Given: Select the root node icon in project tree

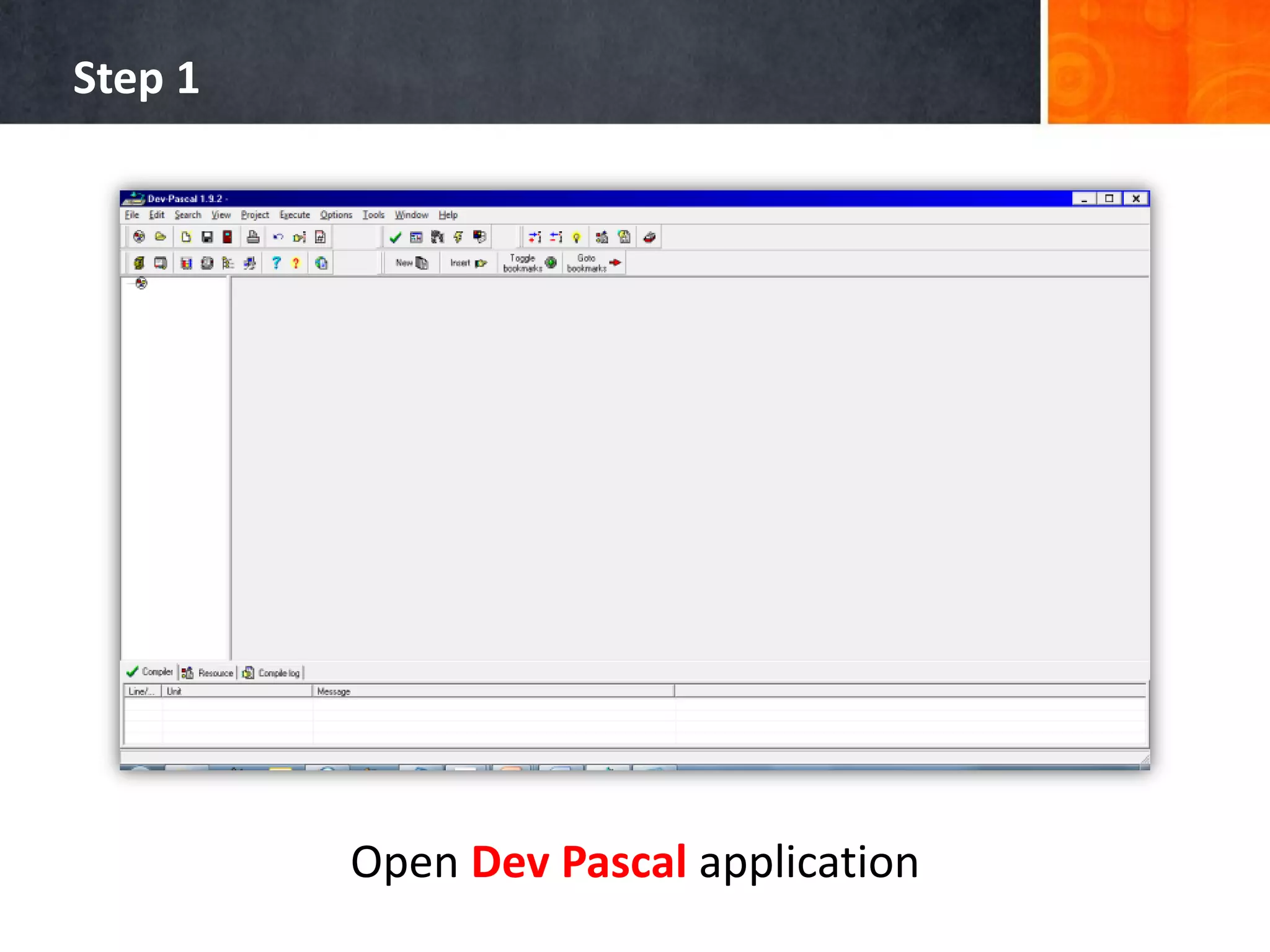Looking at the screenshot, I should click(141, 283).
